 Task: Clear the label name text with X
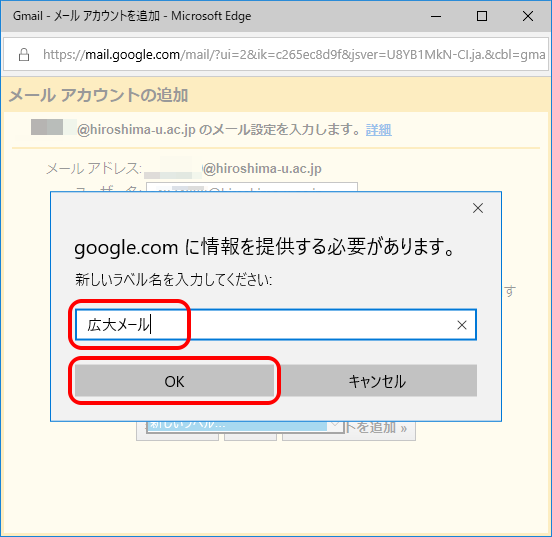tap(462, 325)
